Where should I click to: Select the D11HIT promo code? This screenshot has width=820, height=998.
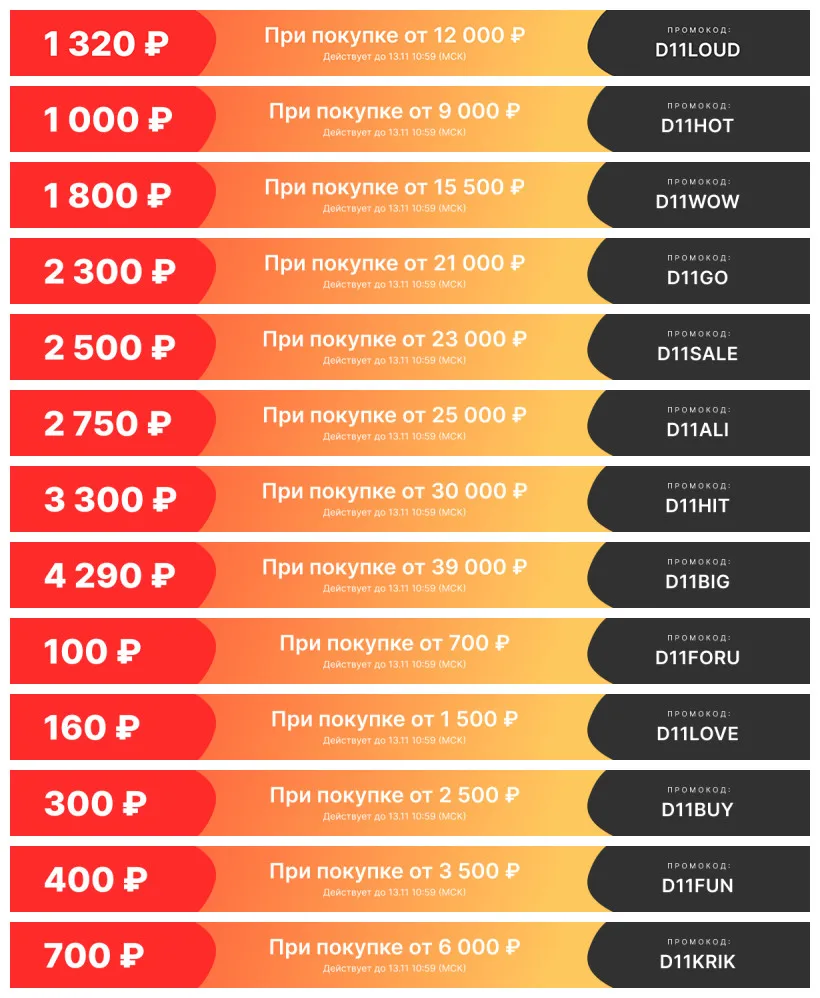698,505
